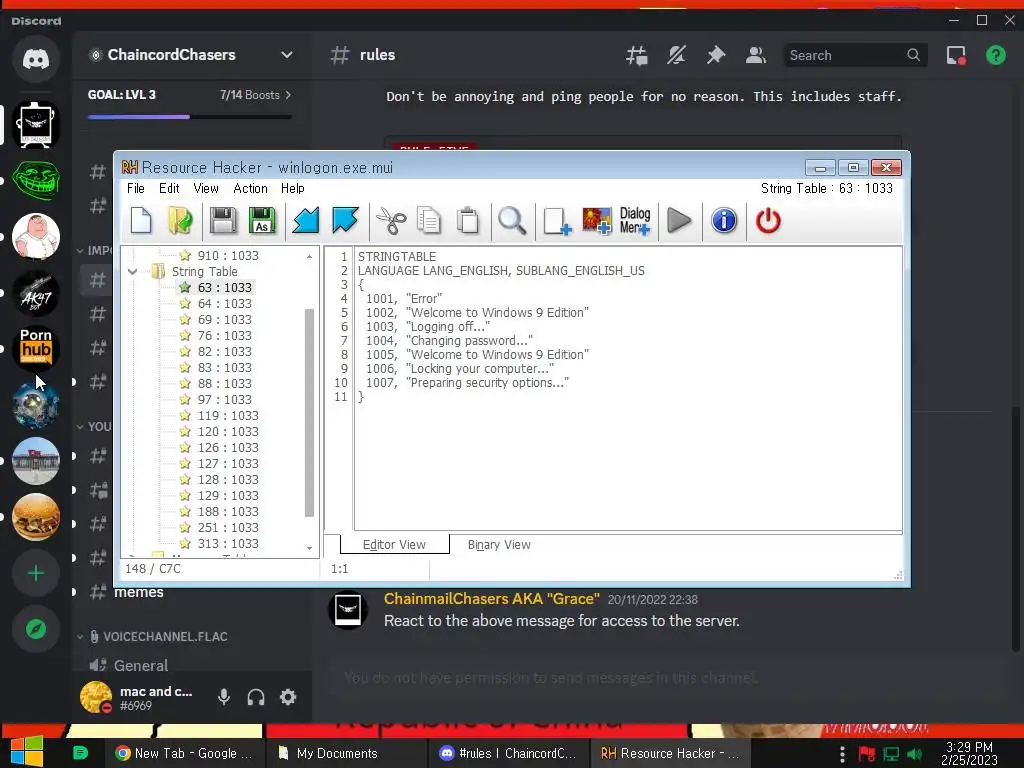Toggle Discord headphones deafen
Viewport: 1024px width, 768px height.
pos(256,697)
